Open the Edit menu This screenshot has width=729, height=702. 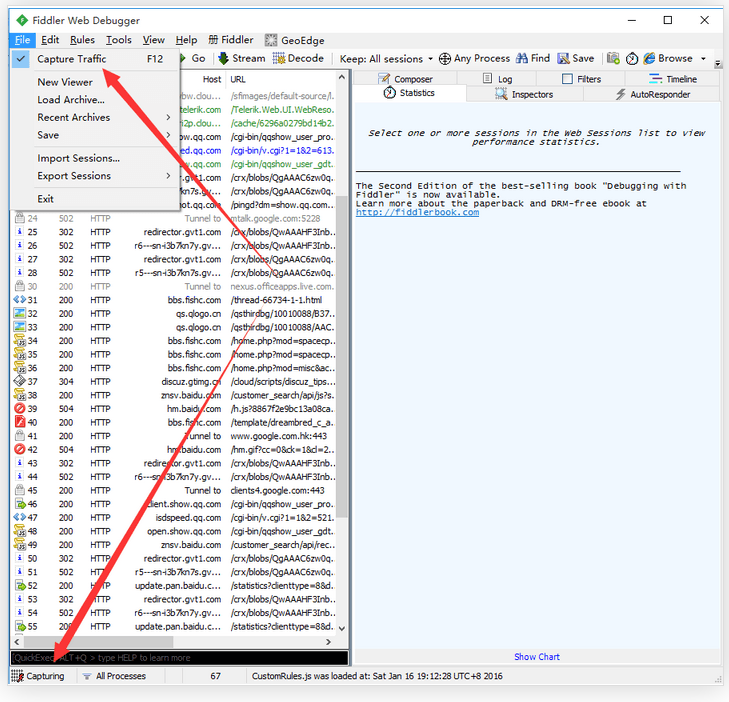50,40
